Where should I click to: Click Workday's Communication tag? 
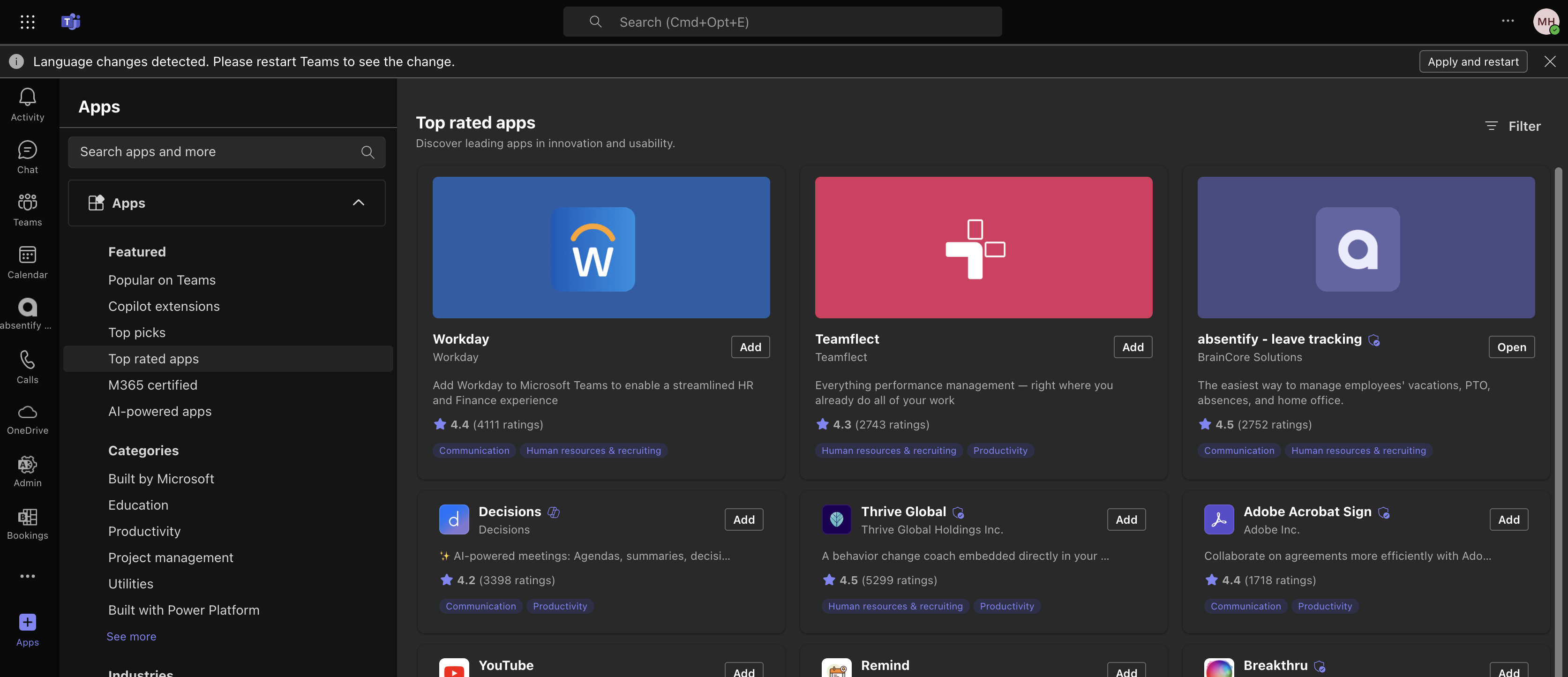click(474, 451)
